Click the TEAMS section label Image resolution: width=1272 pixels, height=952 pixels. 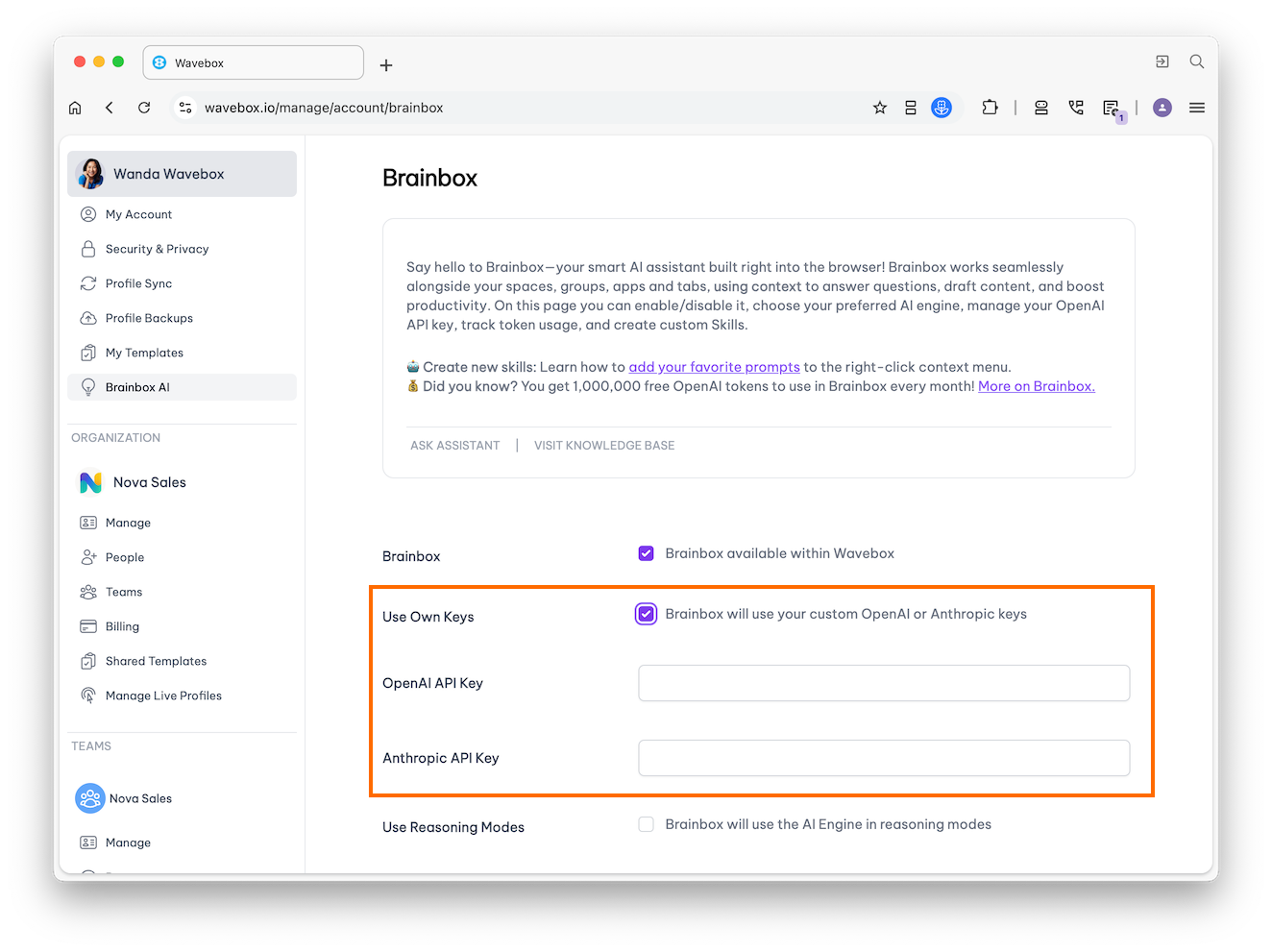point(91,745)
